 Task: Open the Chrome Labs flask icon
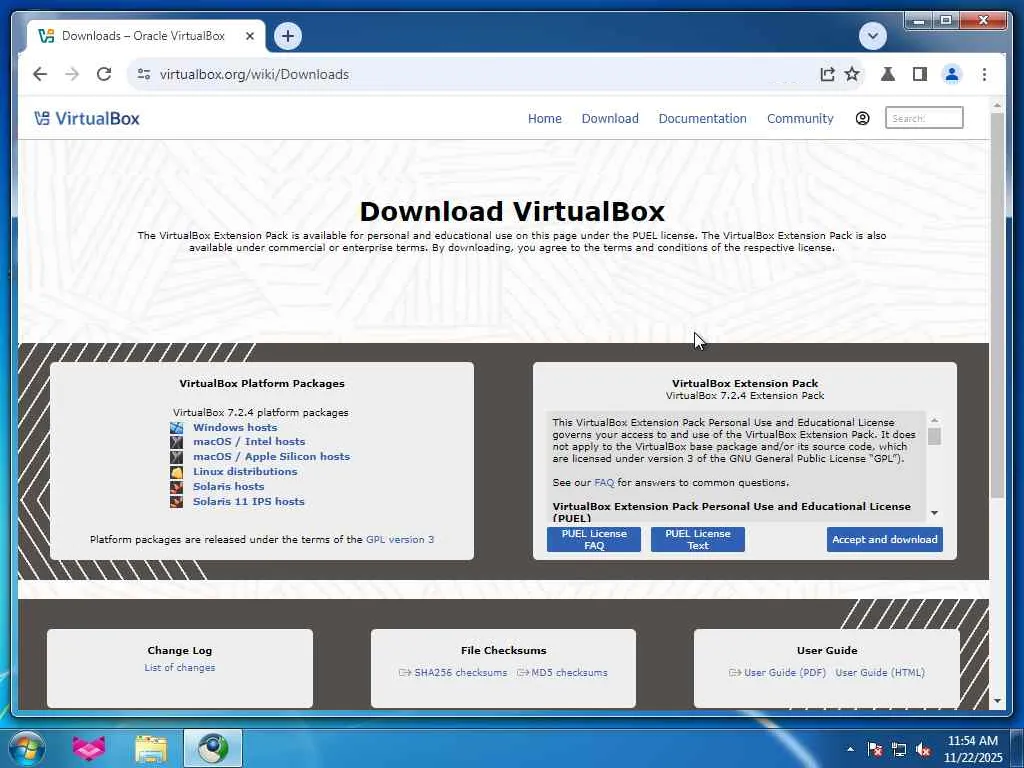tap(888, 74)
